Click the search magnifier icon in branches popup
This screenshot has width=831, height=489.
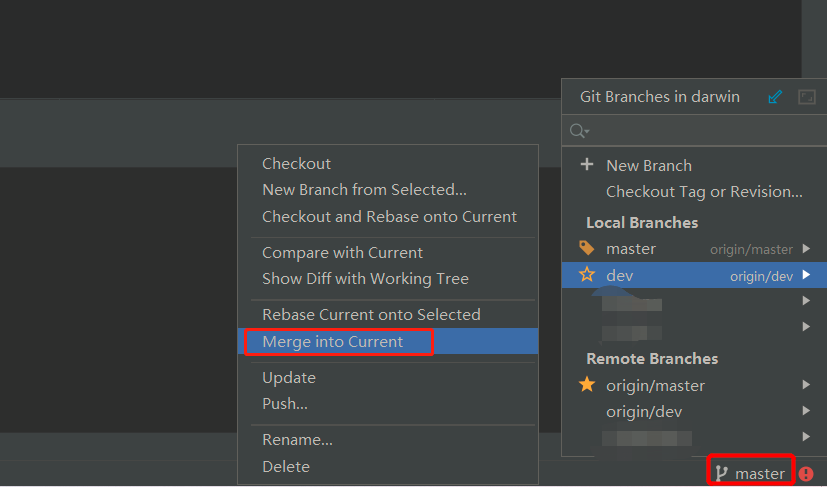coord(578,131)
